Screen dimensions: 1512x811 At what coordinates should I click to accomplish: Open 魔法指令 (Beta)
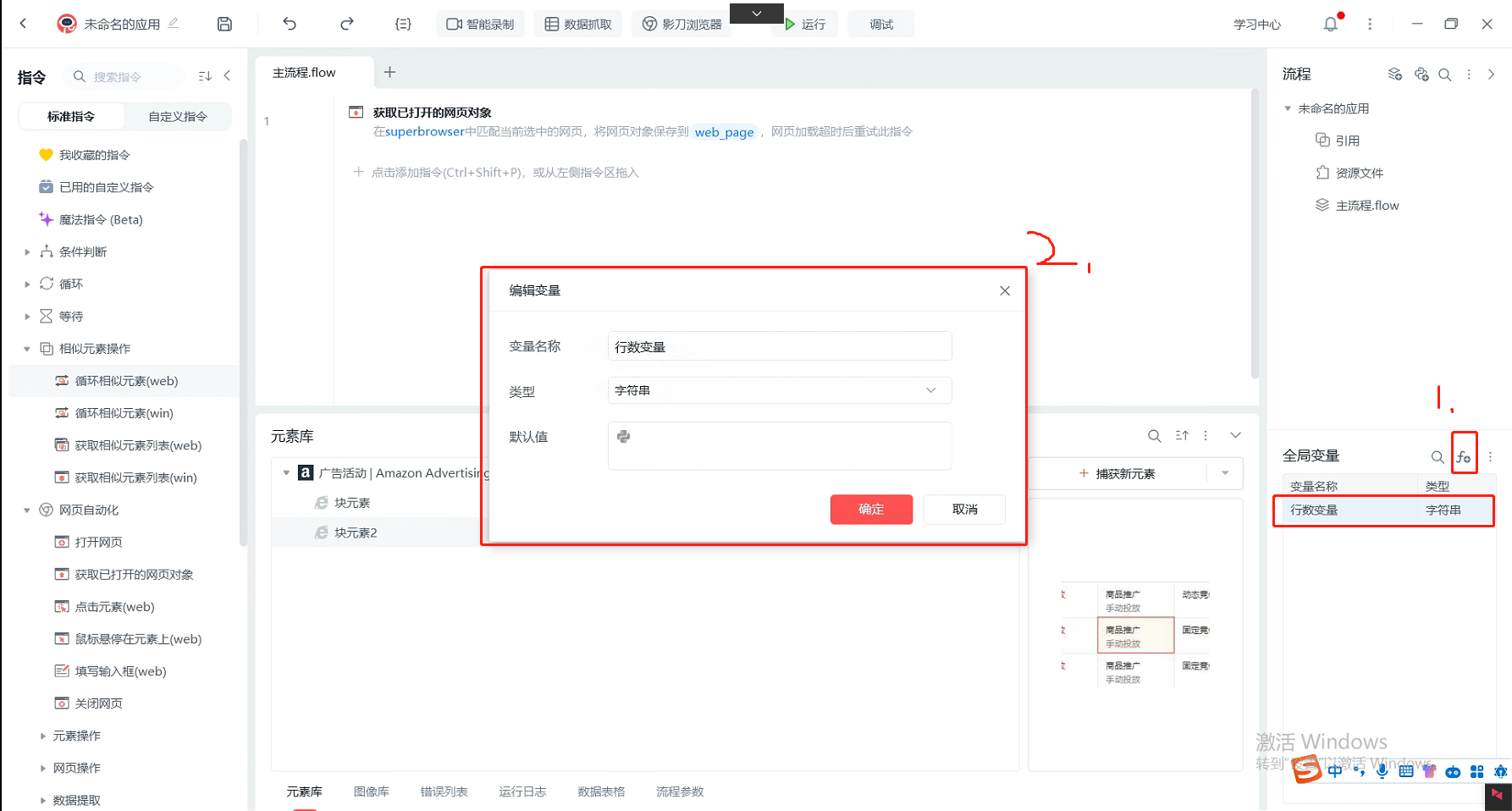tap(100, 219)
